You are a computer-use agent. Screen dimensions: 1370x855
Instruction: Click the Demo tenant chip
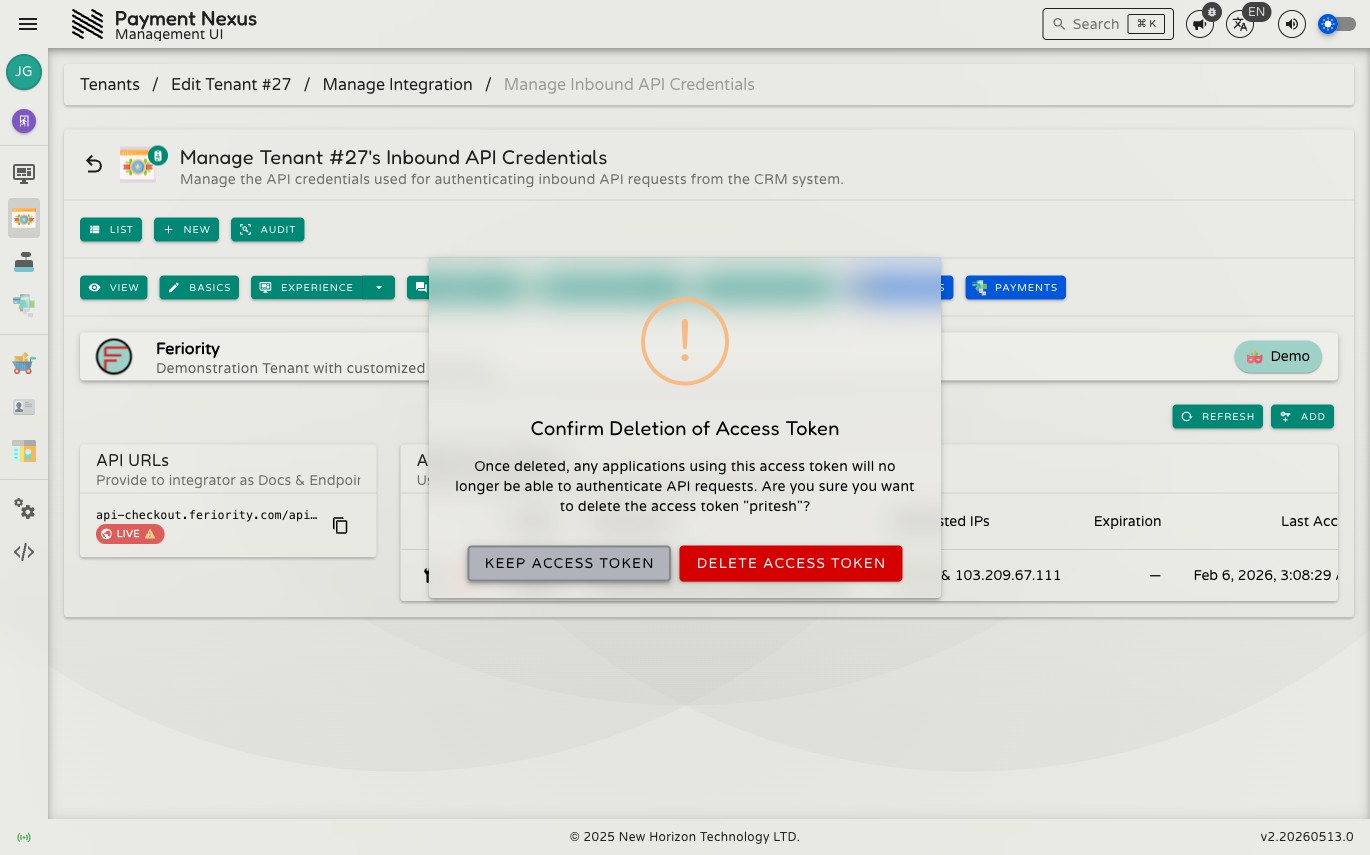coord(1278,357)
